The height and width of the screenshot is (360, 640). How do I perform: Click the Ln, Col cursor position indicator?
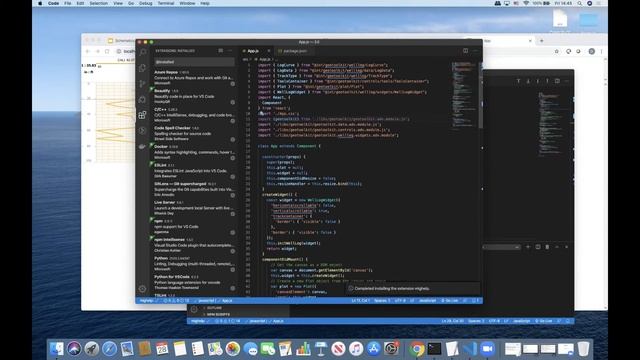coord(360,301)
